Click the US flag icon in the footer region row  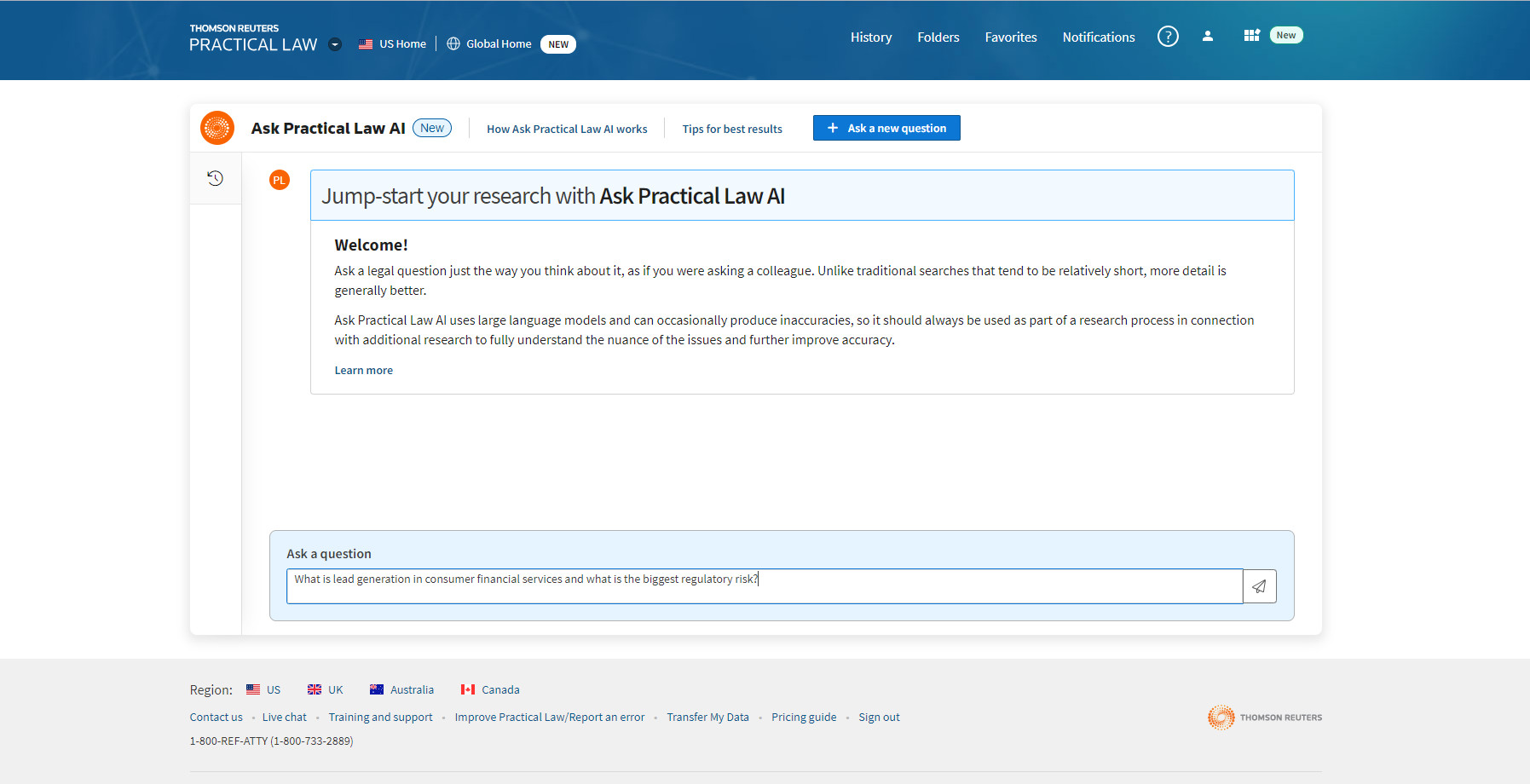[x=253, y=689]
